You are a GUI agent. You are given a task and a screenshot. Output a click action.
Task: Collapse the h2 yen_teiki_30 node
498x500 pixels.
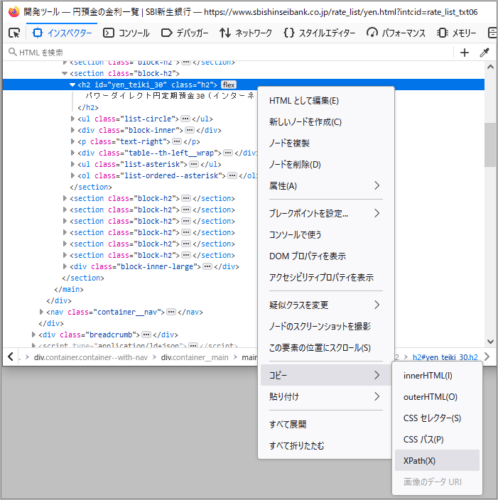[x=72, y=85]
